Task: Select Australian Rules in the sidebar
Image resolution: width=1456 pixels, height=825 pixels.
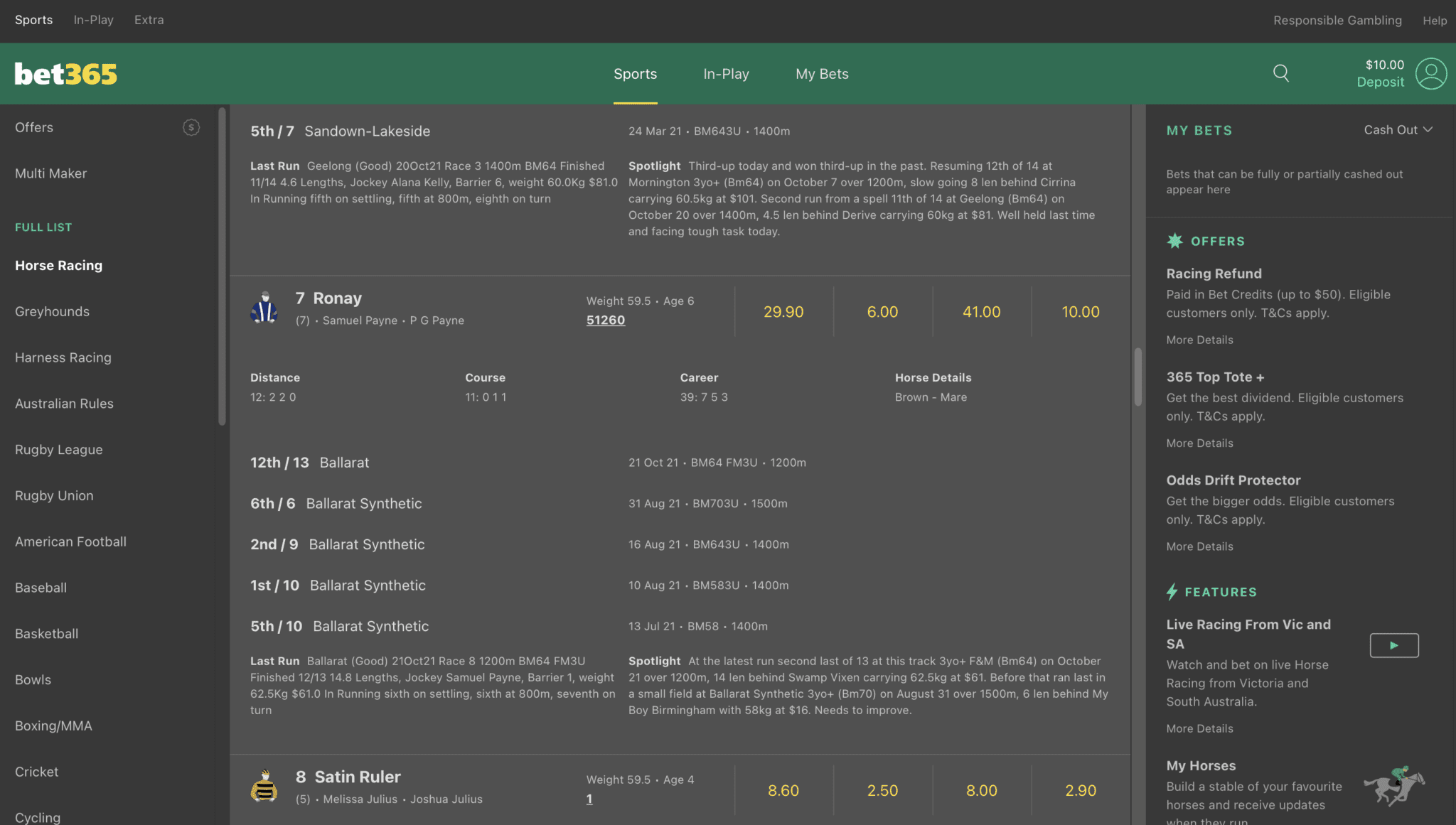Action: click(x=64, y=404)
